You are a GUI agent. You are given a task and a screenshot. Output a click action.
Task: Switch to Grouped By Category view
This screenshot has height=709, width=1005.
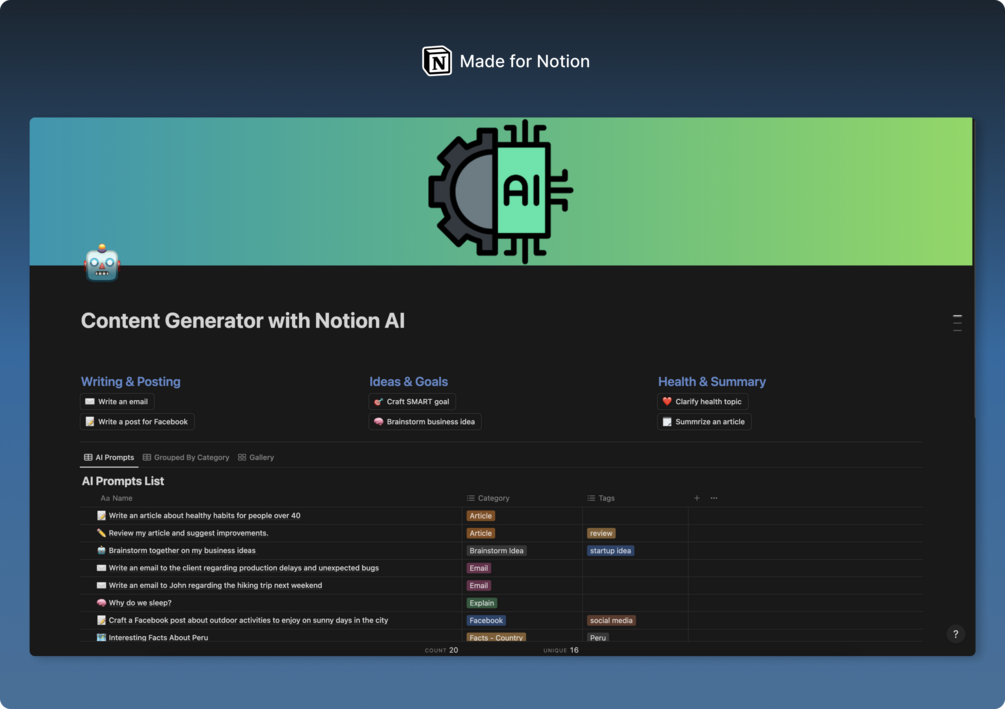(186, 458)
